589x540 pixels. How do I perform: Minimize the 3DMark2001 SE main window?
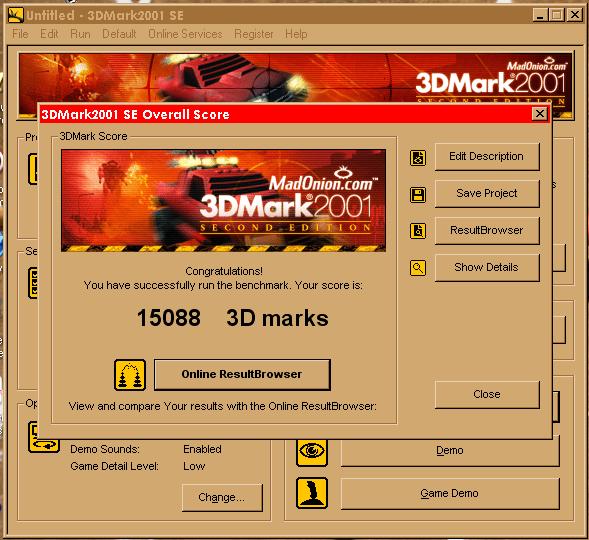[x=540, y=15]
